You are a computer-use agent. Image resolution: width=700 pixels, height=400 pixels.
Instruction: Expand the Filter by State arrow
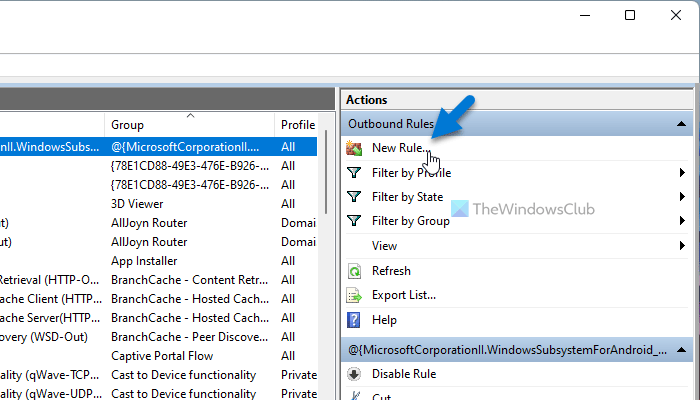coord(682,197)
